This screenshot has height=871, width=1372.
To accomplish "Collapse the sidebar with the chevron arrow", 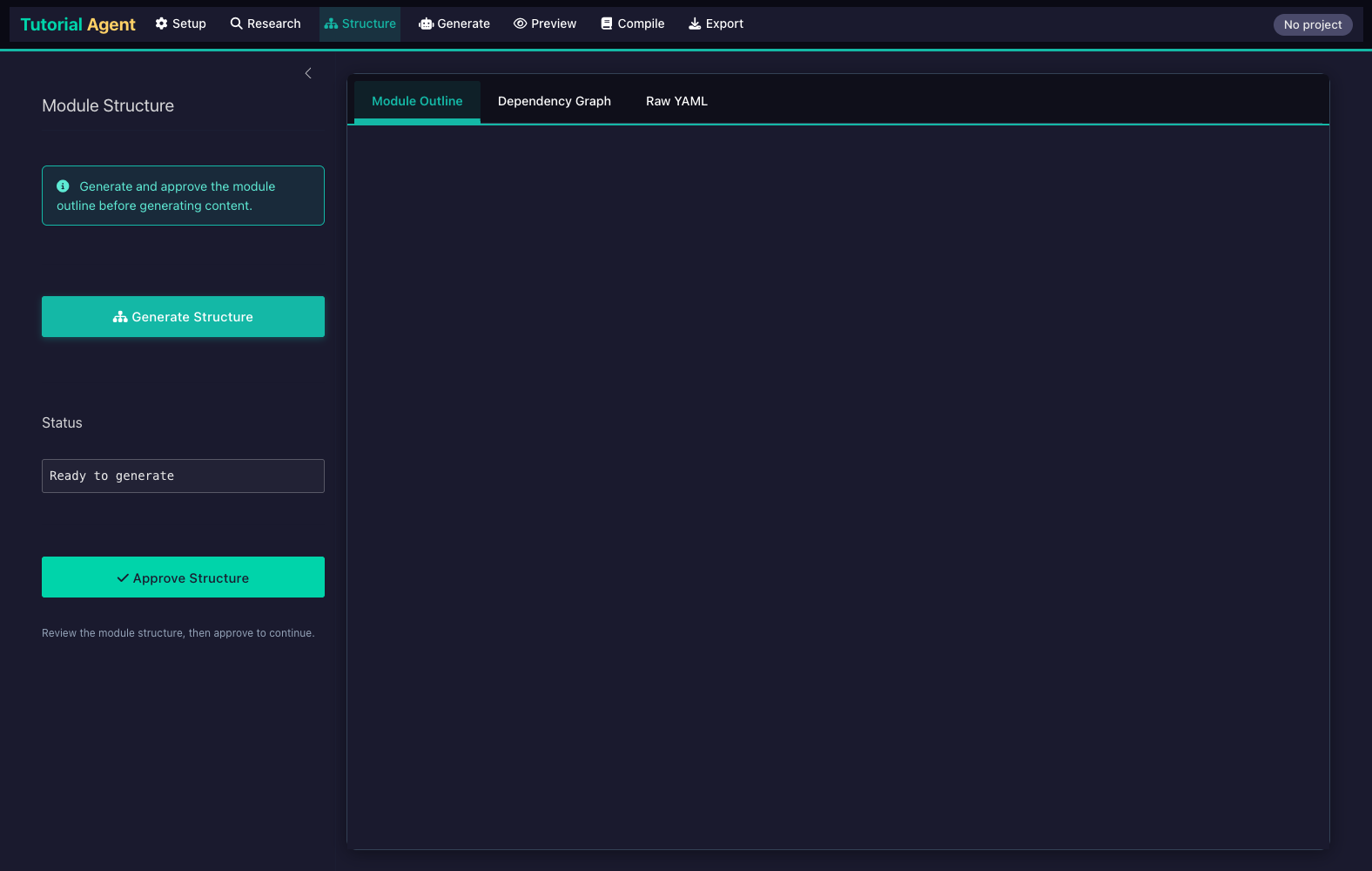I will tap(308, 73).
